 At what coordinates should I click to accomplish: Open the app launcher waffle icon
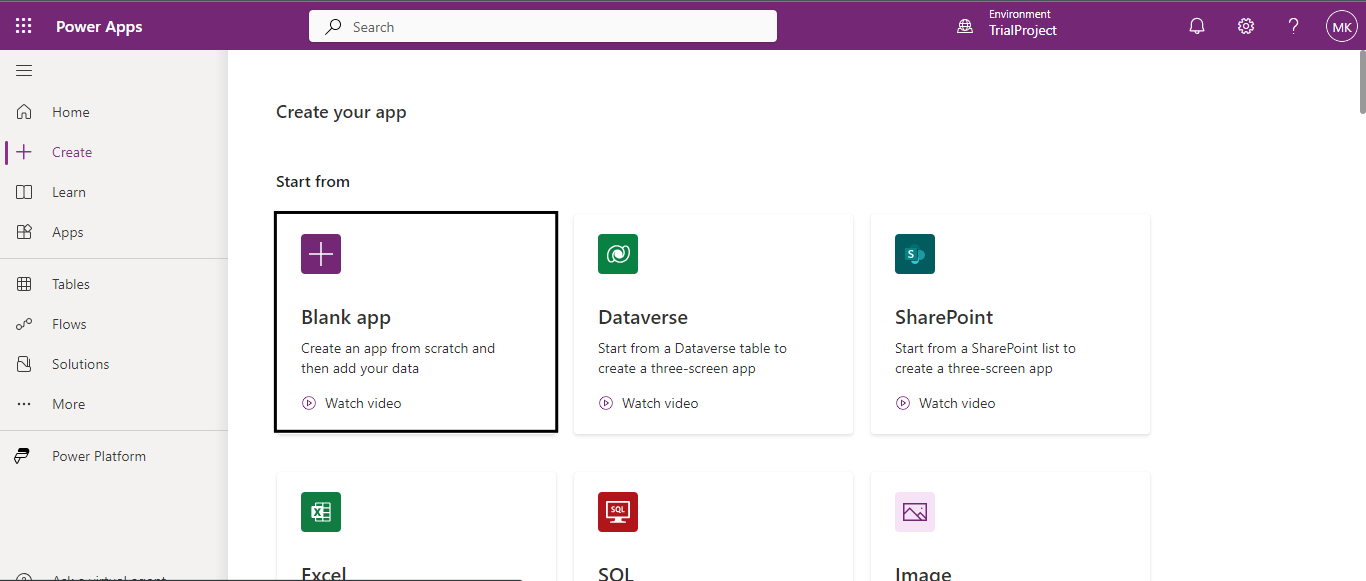pyautogui.click(x=23, y=26)
